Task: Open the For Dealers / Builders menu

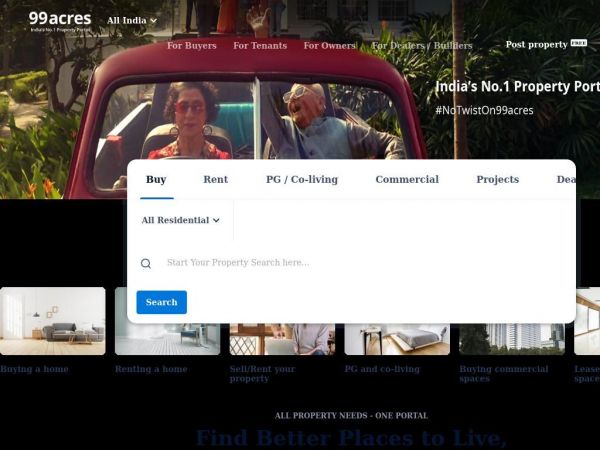Action: 422,46
